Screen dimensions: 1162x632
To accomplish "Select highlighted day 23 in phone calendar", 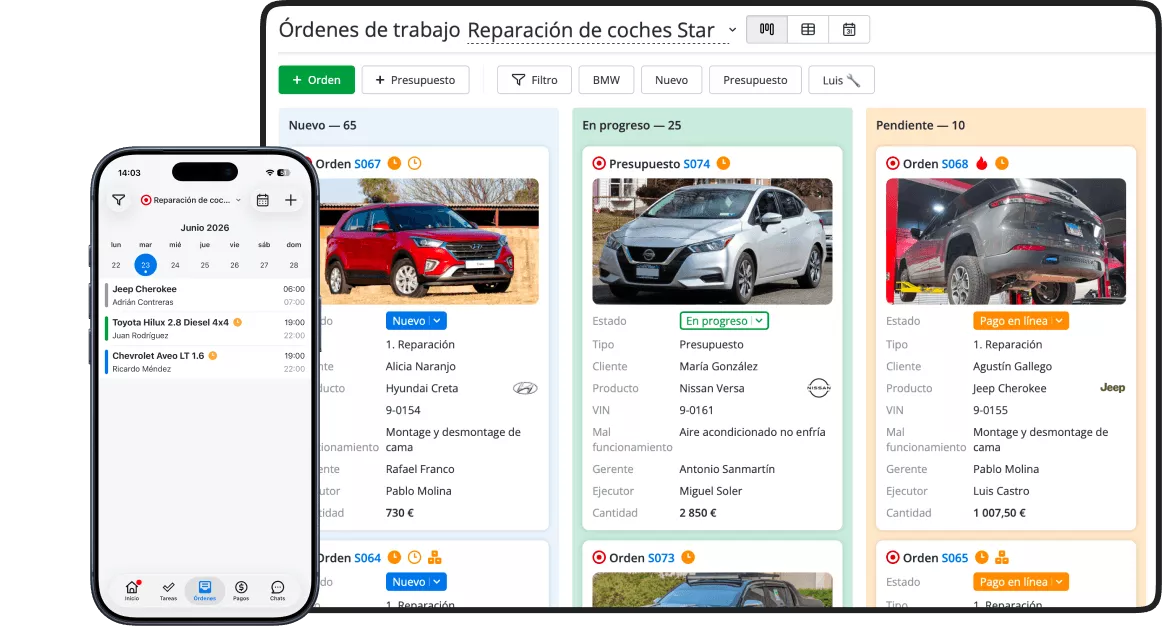I will pyautogui.click(x=145, y=265).
